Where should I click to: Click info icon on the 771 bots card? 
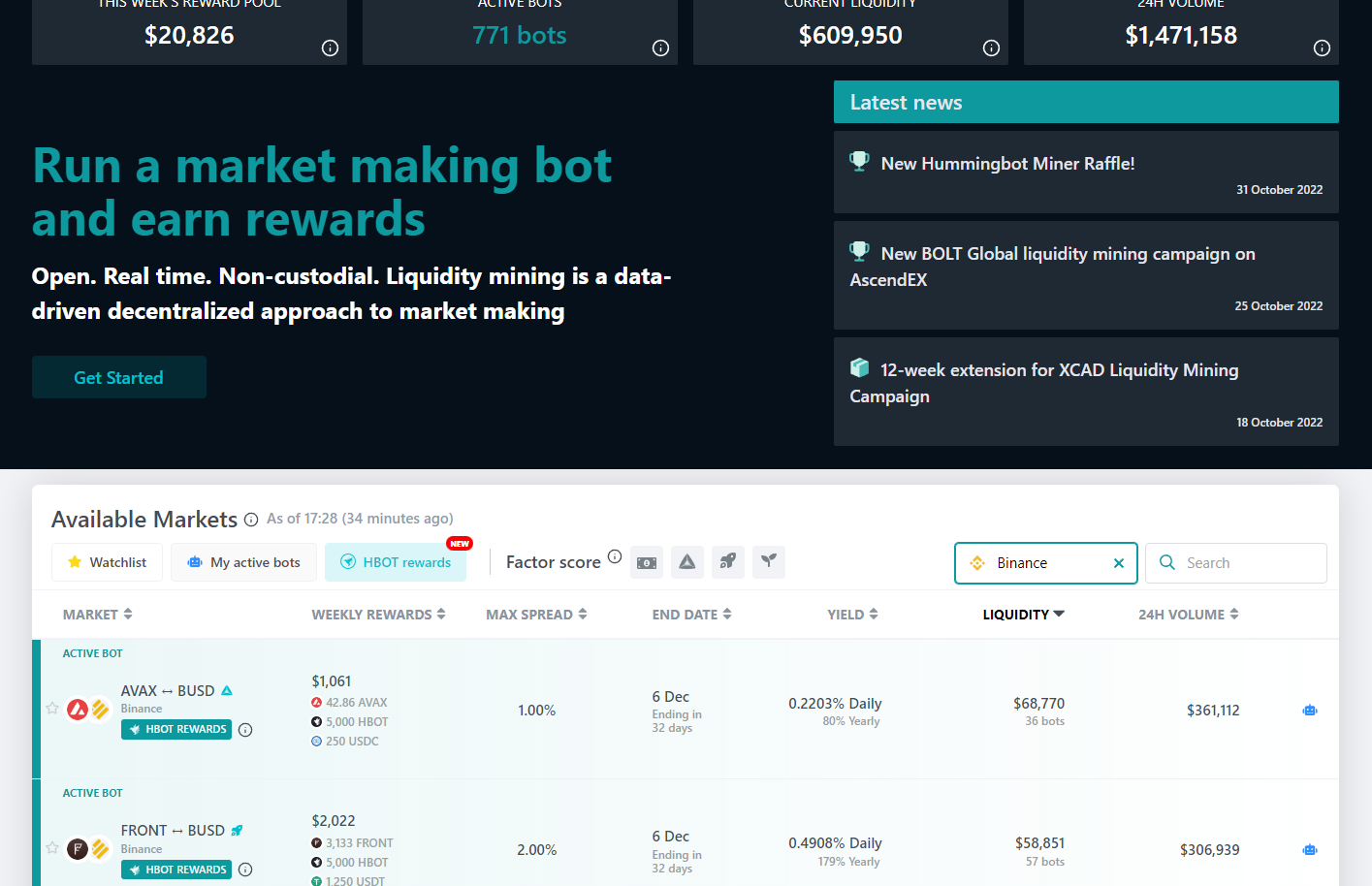coord(660,48)
